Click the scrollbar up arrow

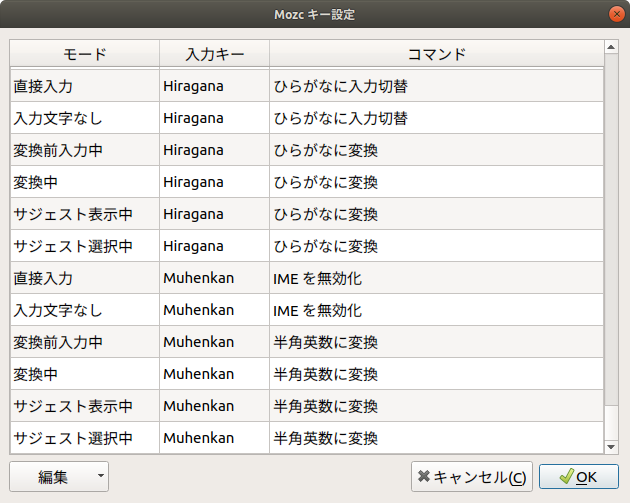coord(612,46)
